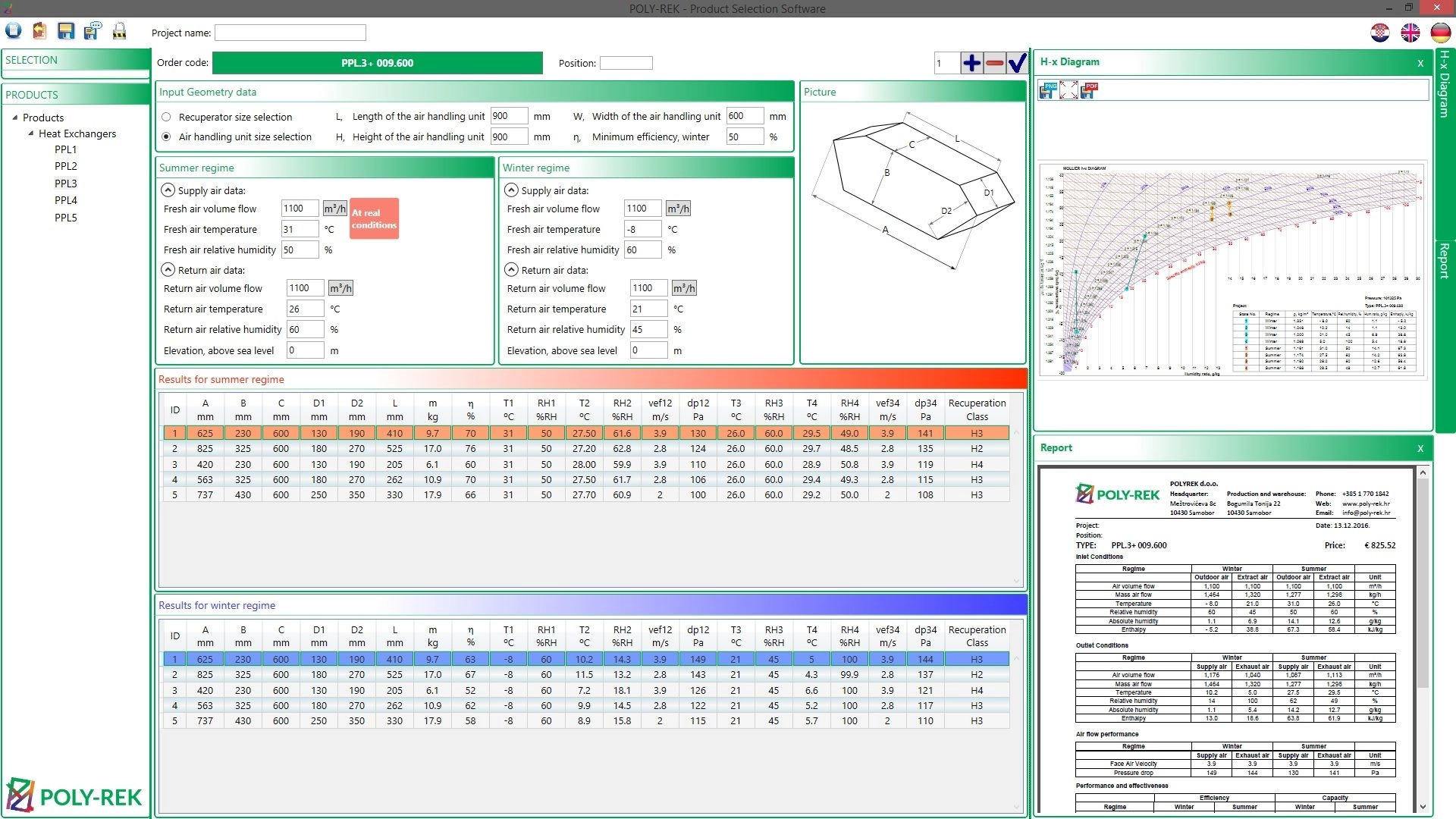Click the PRODUCTS panel header
The image size is (1456, 819).
(76, 95)
